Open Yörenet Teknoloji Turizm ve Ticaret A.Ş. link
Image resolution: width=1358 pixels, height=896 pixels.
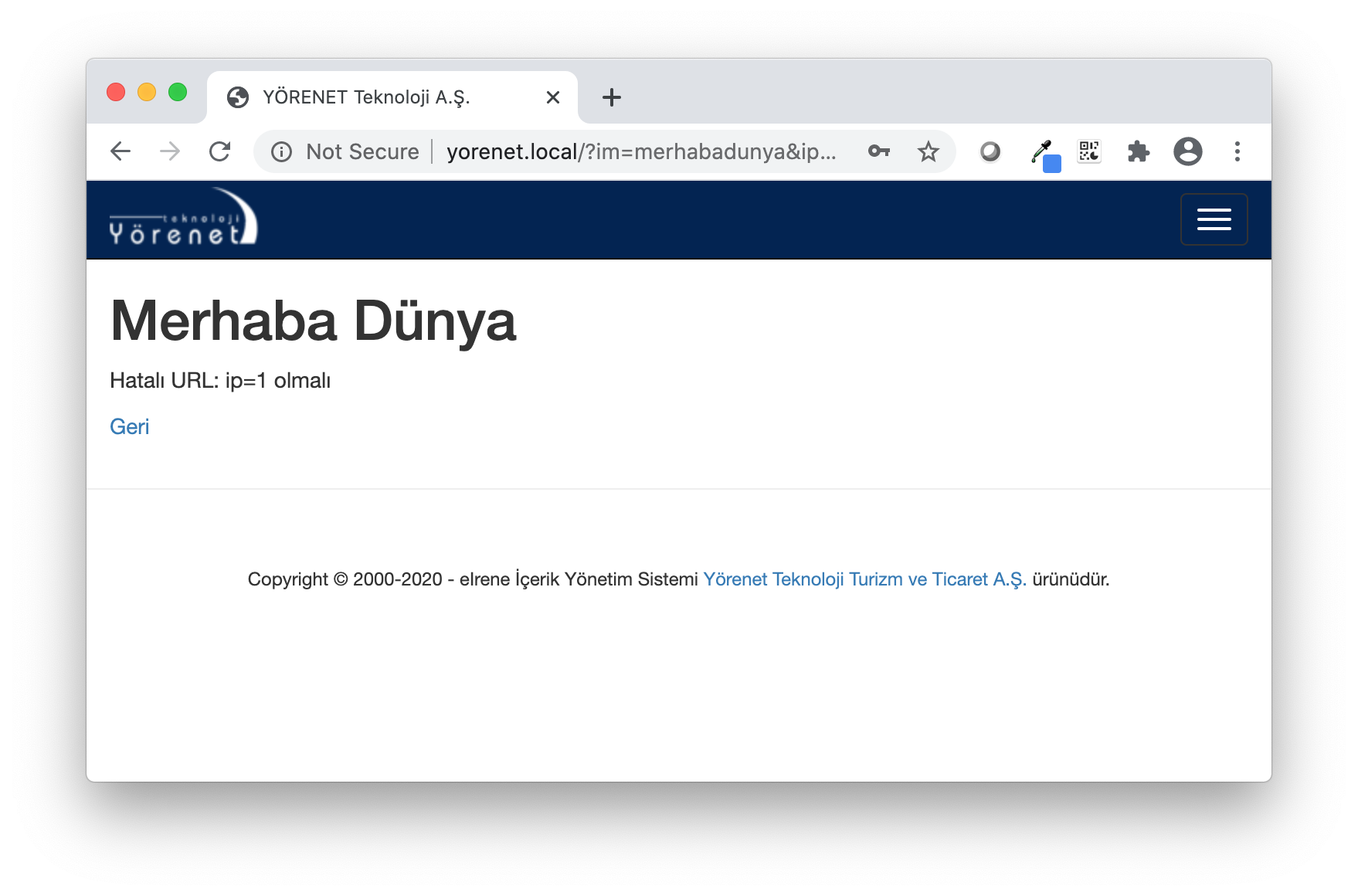click(x=864, y=579)
